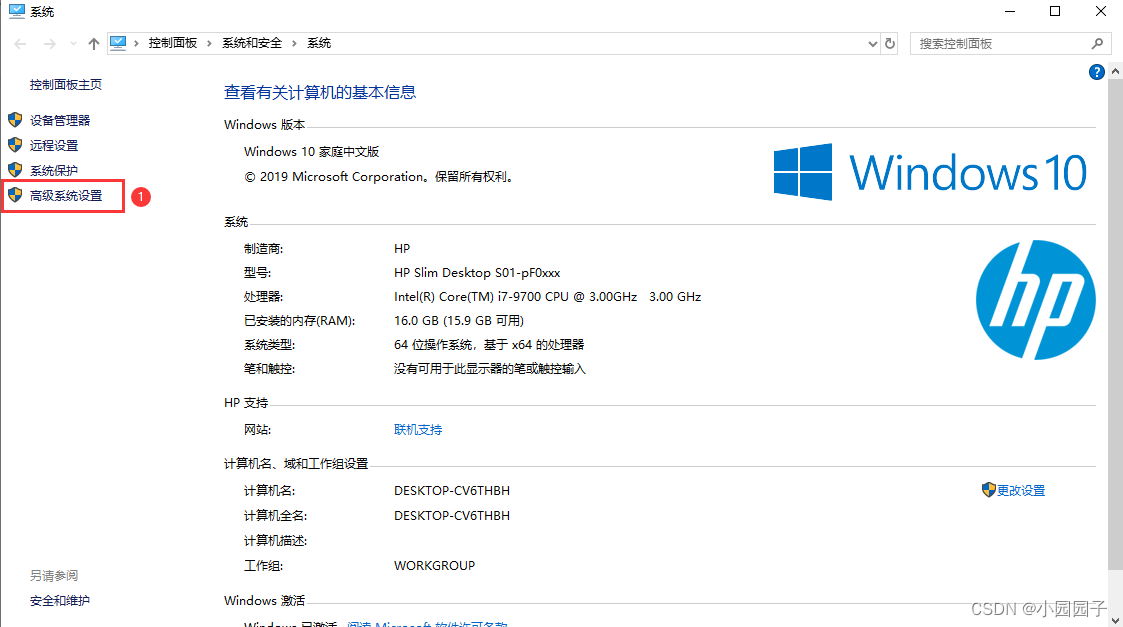Viewport: 1123px width, 627px height.
Task: Open 设备管理器 link
Action: (x=60, y=120)
